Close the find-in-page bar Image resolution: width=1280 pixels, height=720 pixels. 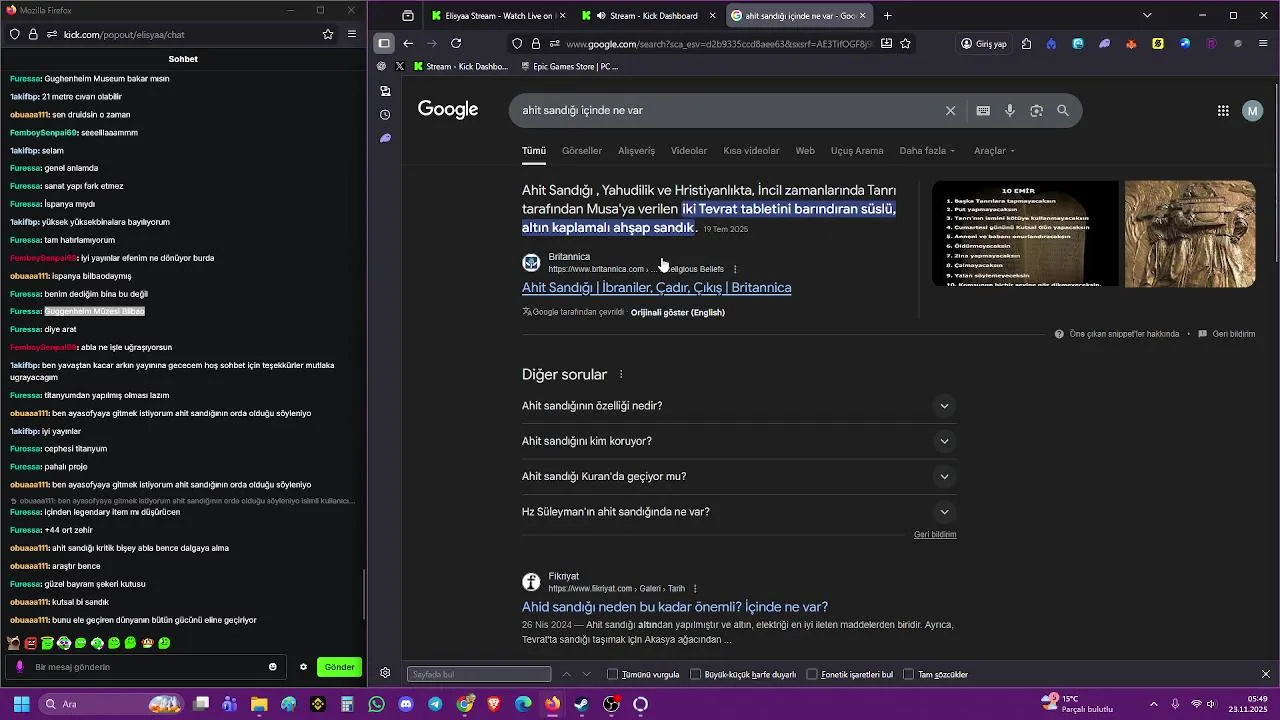(1265, 674)
